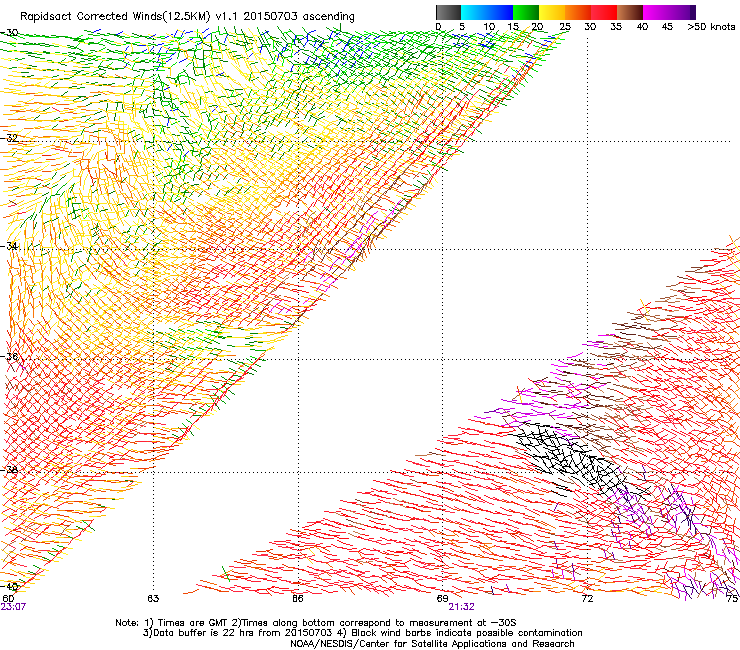The height and width of the screenshot is (650, 740).
Task: Click the magenta 40-45 knots legend swatch
Action: click(656, 12)
